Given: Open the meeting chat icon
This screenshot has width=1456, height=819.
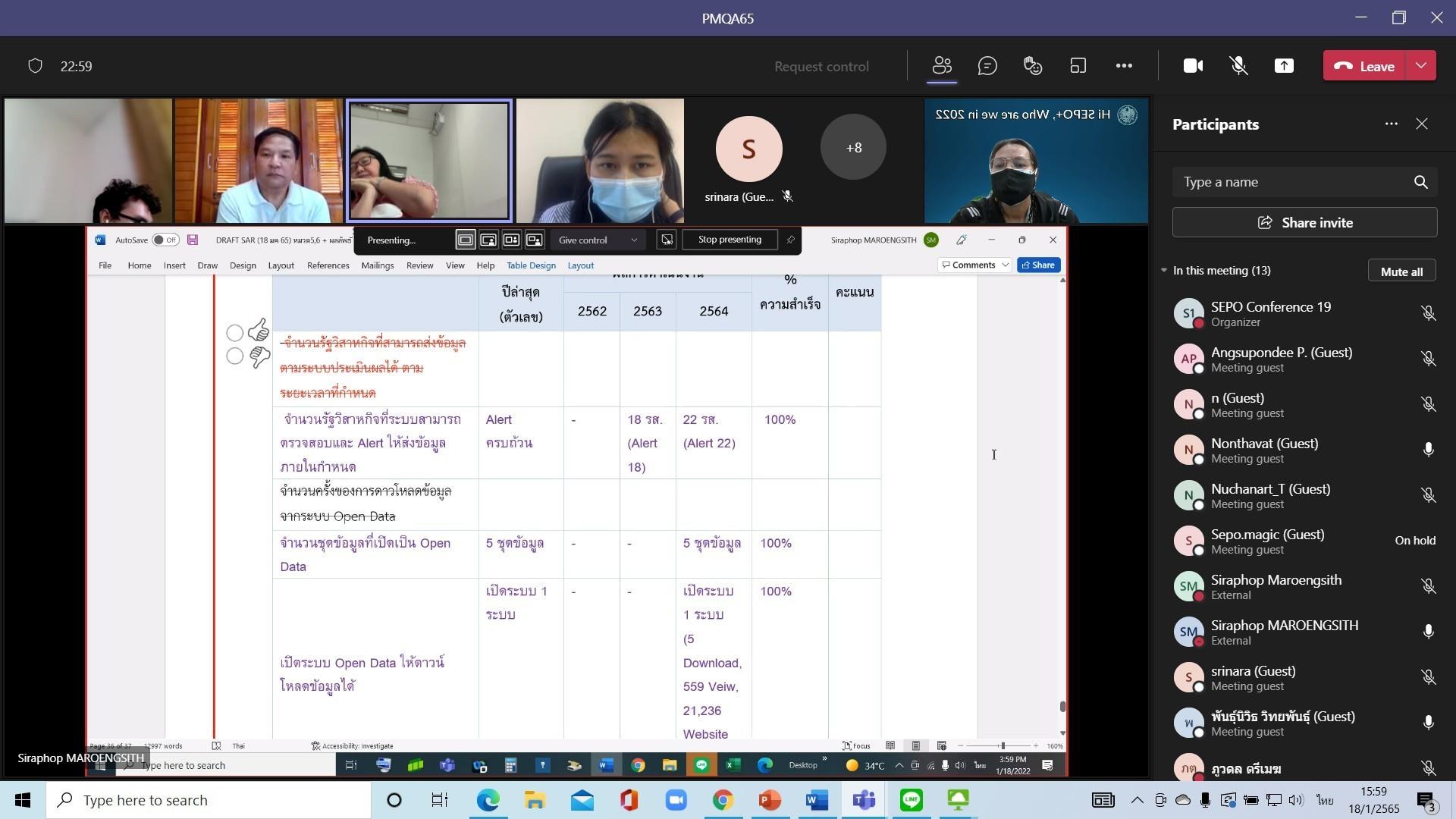Looking at the screenshot, I should point(987,66).
